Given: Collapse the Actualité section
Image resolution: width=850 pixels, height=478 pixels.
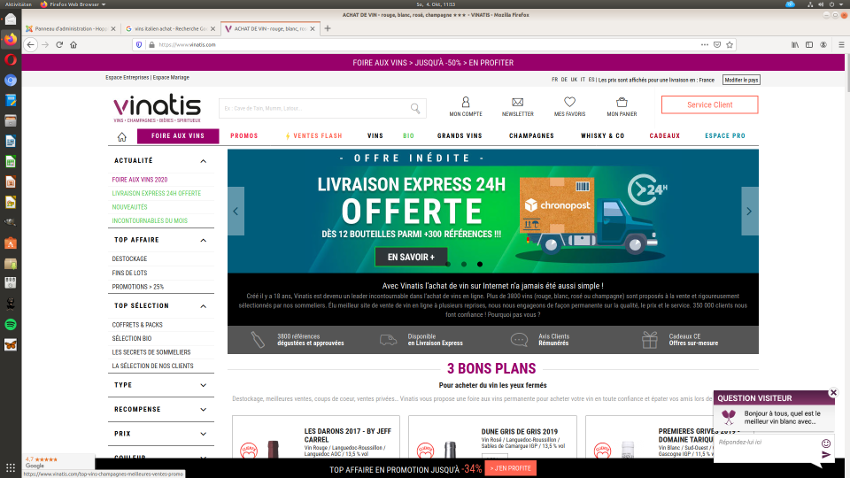Looking at the screenshot, I should tap(203, 161).
